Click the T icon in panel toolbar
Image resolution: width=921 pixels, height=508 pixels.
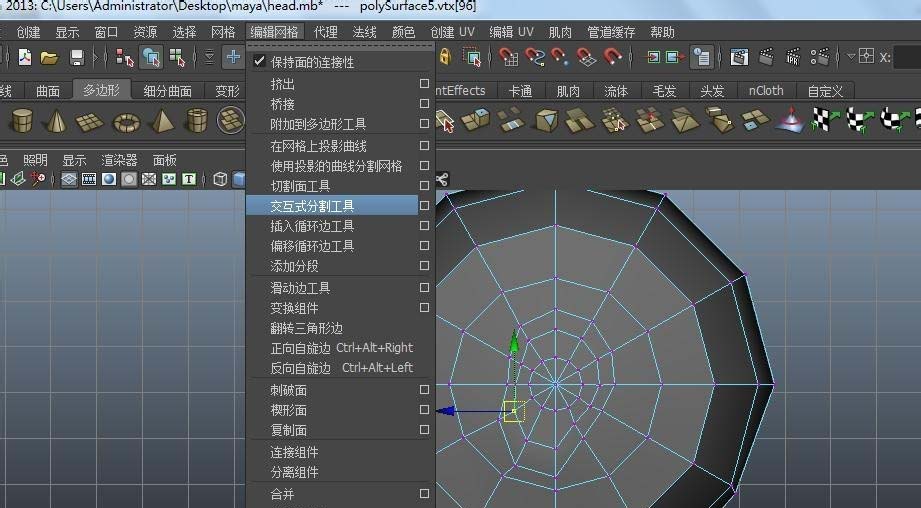[x=189, y=179]
